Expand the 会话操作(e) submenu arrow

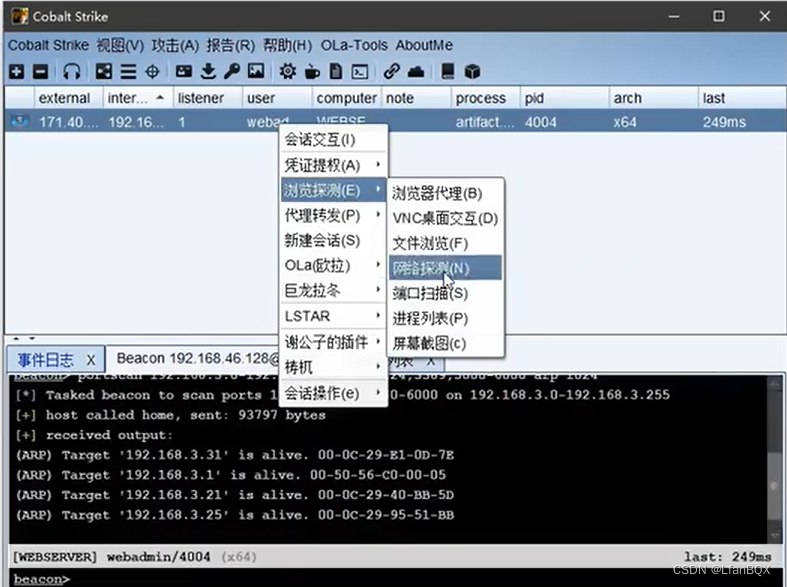[378, 392]
